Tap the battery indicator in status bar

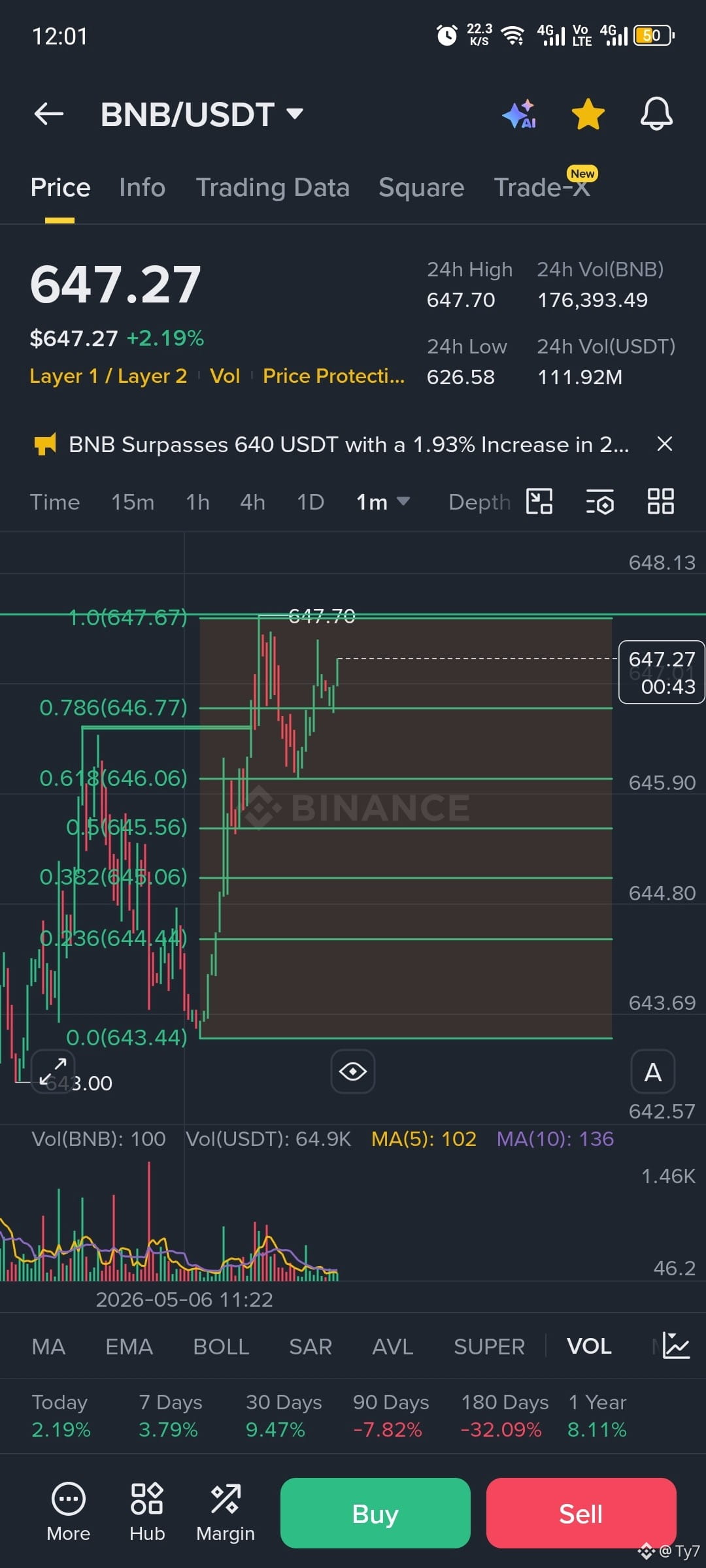click(654, 35)
